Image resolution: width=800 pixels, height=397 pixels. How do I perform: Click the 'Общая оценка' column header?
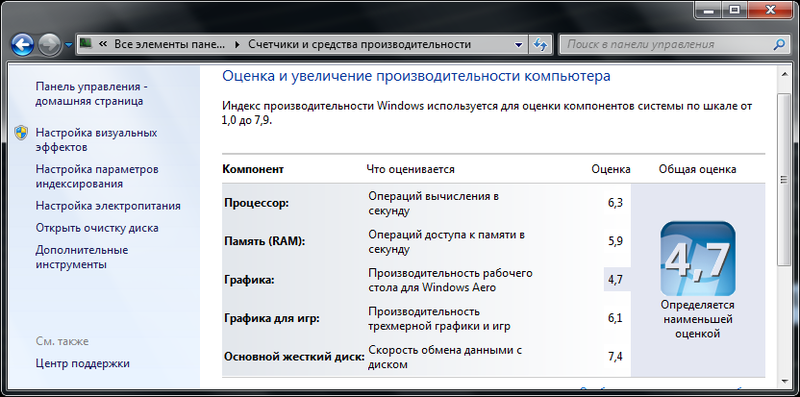[x=697, y=169]
